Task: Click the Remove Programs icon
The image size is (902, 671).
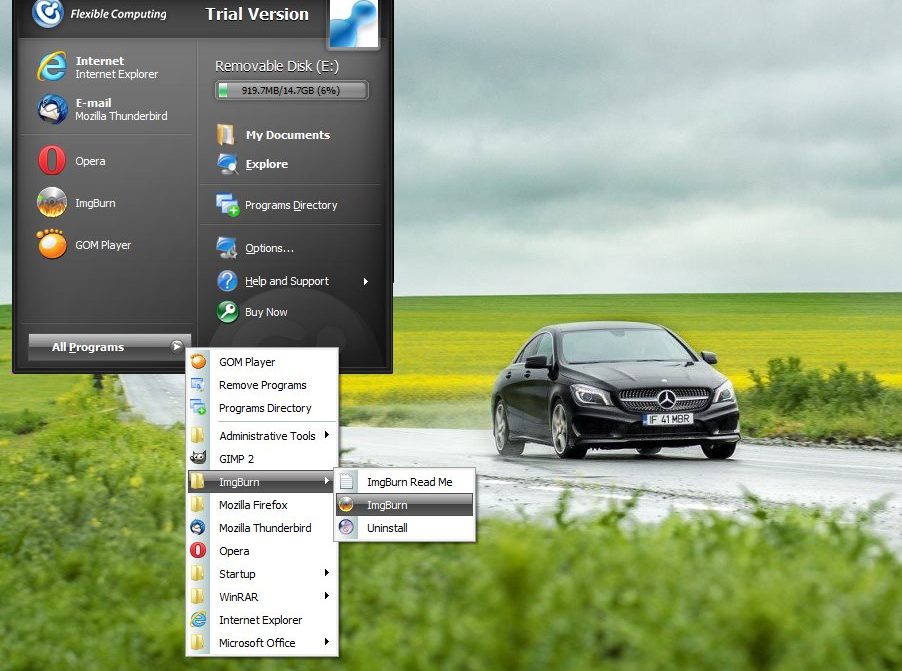Action: point(198,384)
